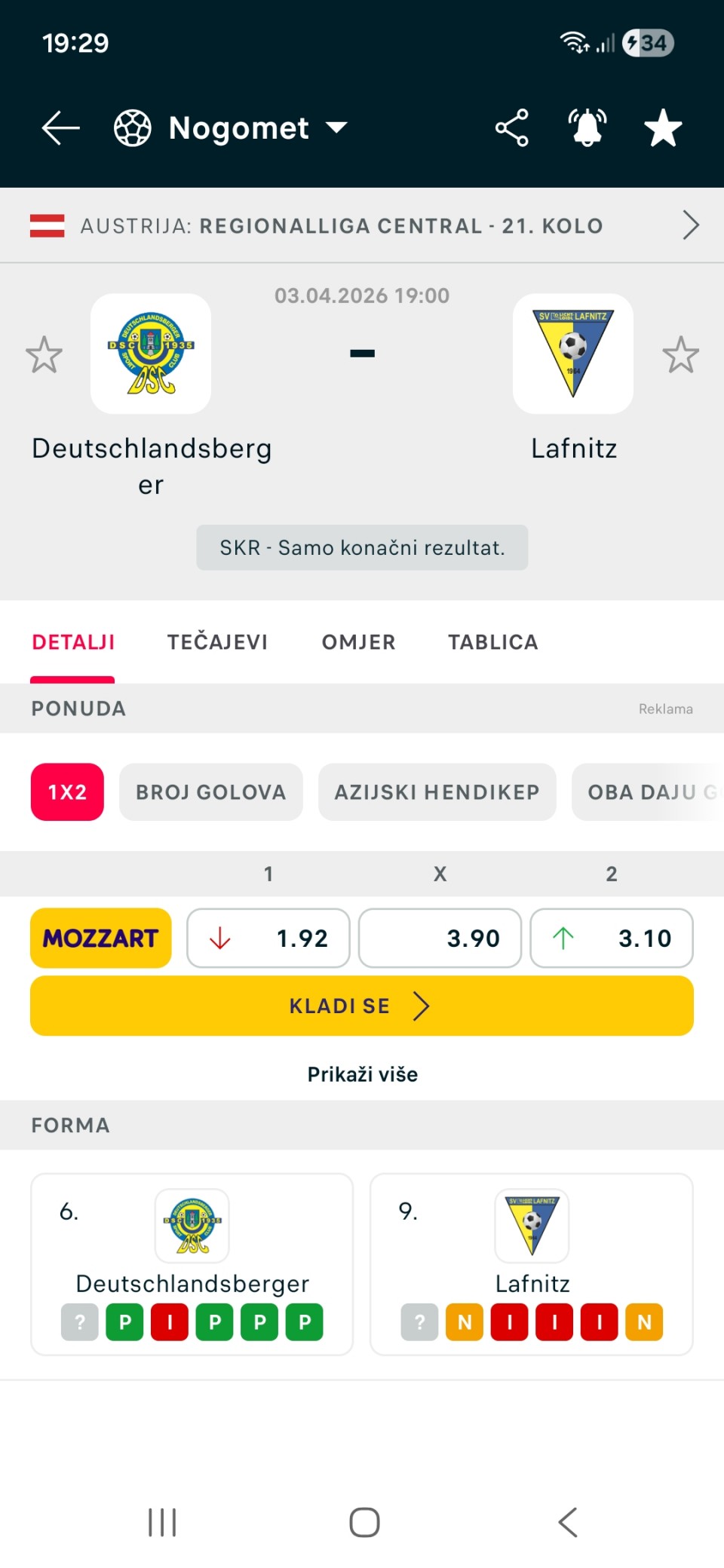Favorite the Deutschlandsberger team star
This screenshot has width=724, height=1568.
pyautogui.click(x=44, y=354)
